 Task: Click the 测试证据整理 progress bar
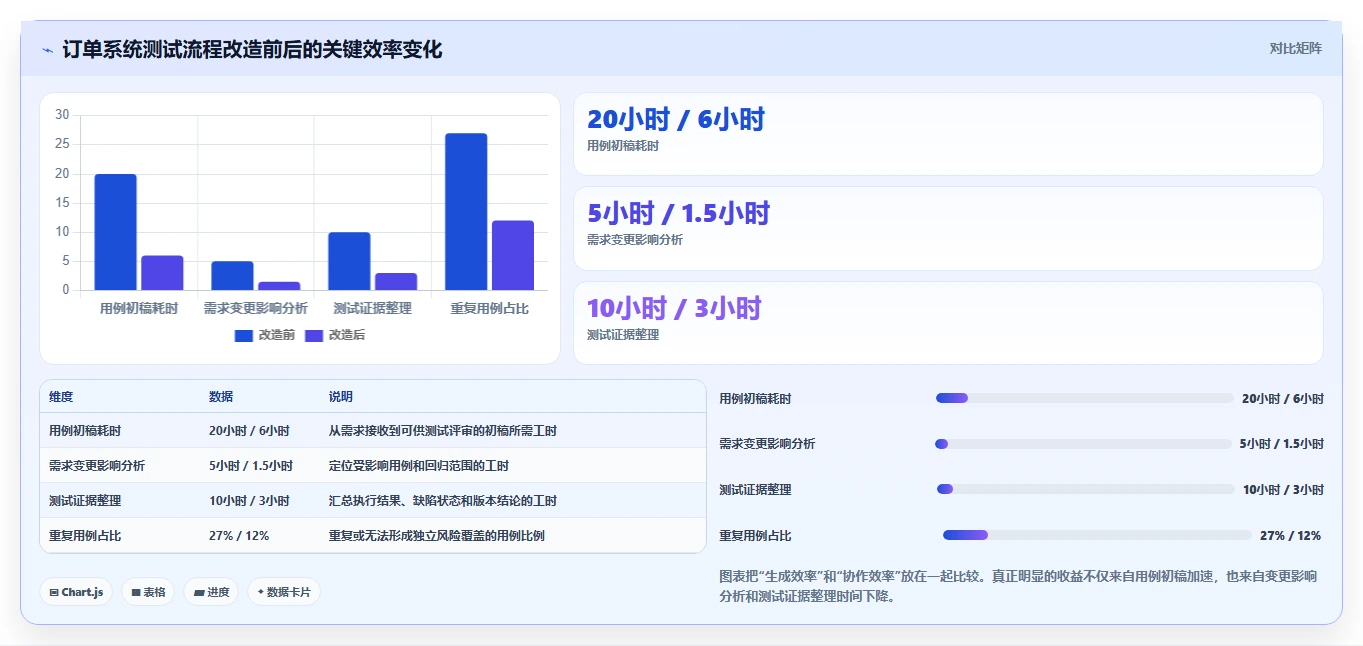pyautogui.click(x=1086, y=489)
